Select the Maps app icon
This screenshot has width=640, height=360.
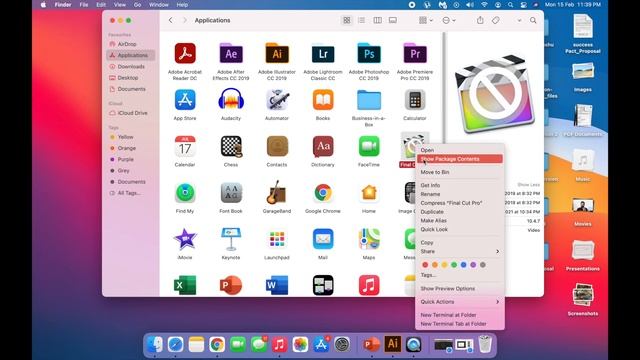click(369, 239)
